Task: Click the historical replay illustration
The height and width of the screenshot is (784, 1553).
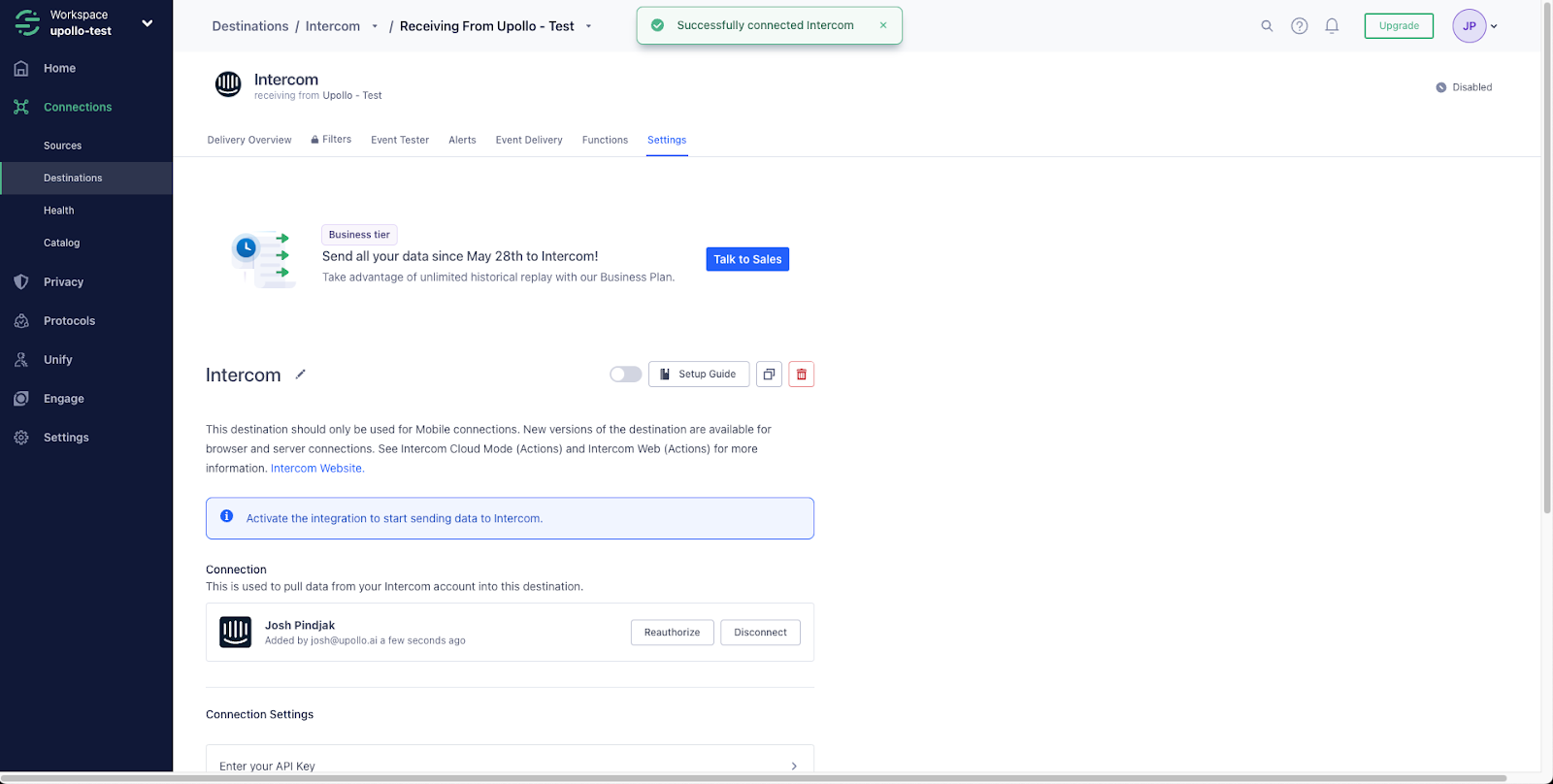Action: pyautogui.click(x=262, y=258)
